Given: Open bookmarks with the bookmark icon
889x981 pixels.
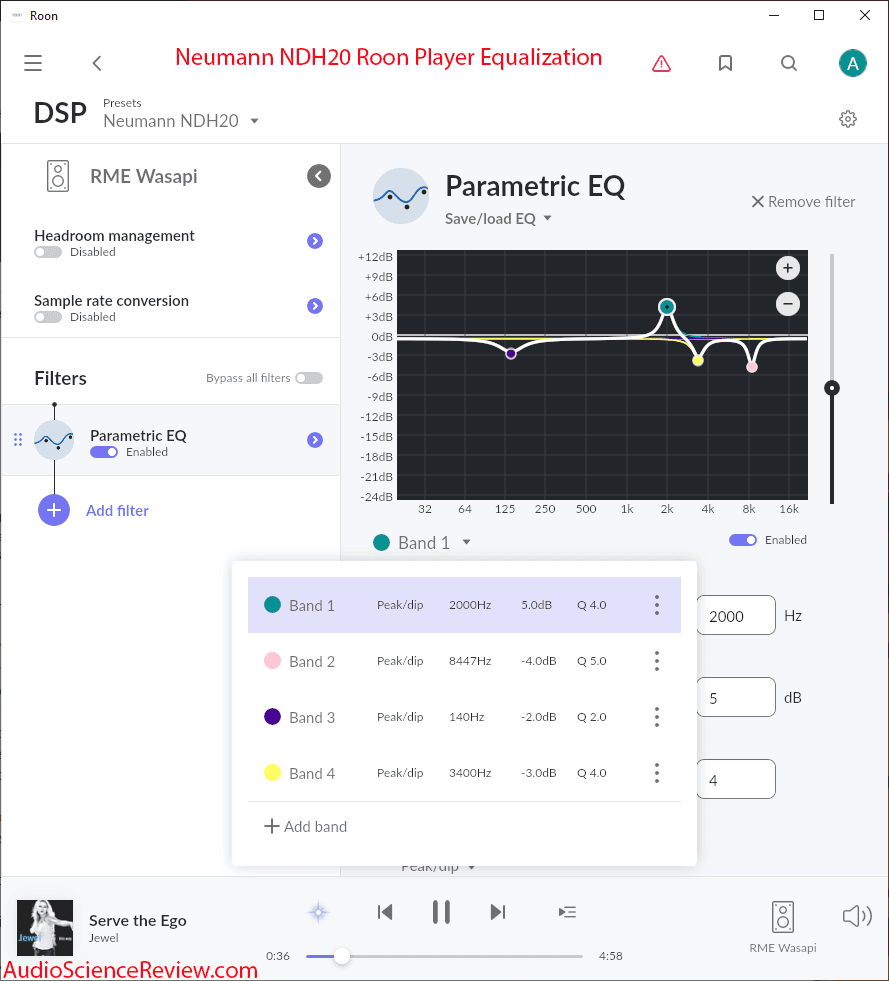Looking at the screenshot, I should click(x=725, y=63).
